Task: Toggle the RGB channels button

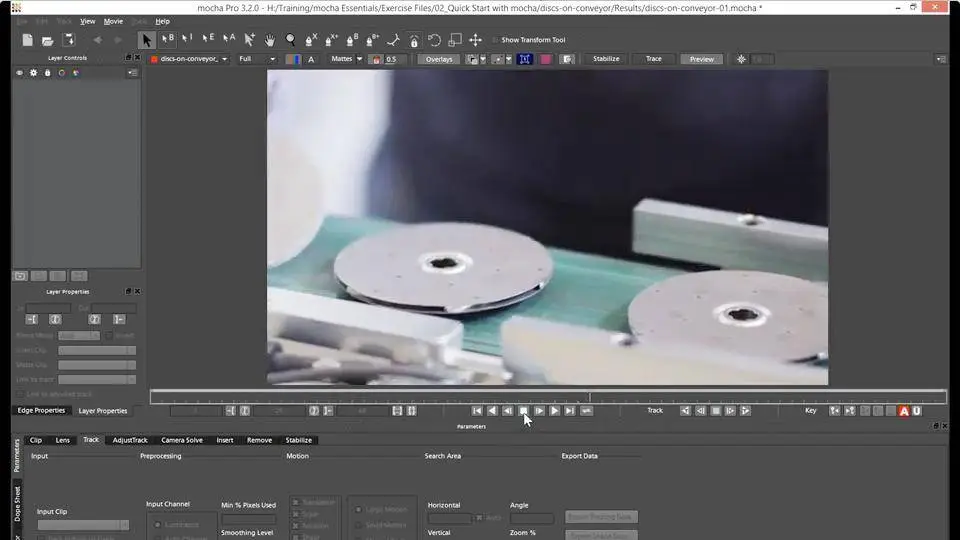Action: (x=293, y=59)
